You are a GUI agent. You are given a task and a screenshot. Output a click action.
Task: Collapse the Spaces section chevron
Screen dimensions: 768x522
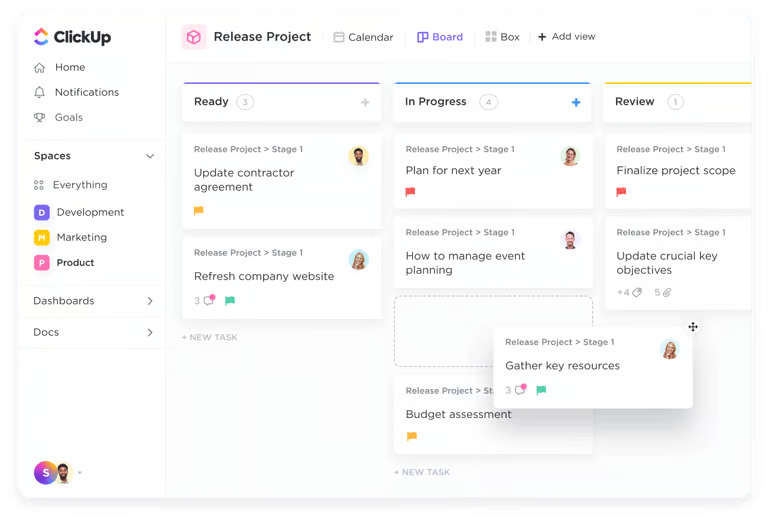coord(150,156)
